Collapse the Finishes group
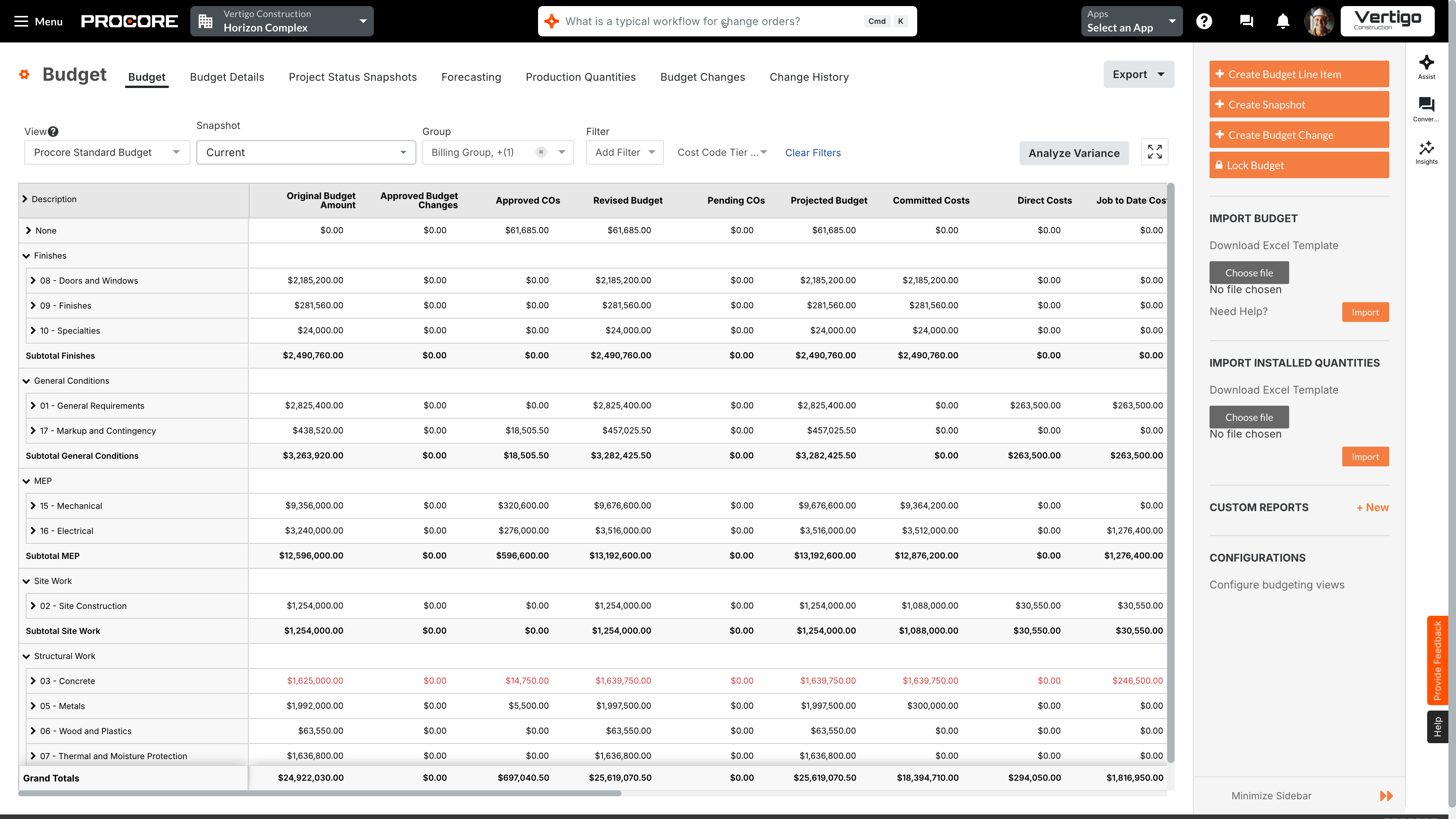 tap(26, 256)
